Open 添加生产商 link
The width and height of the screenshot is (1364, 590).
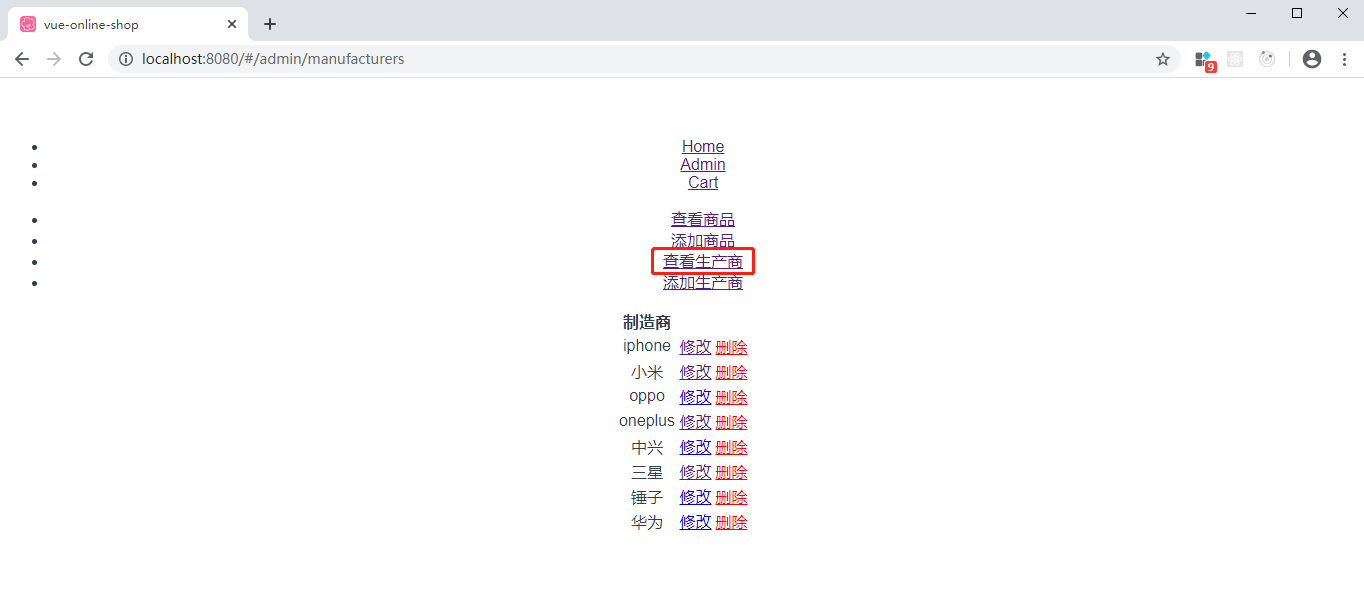[x=703, y=283]
